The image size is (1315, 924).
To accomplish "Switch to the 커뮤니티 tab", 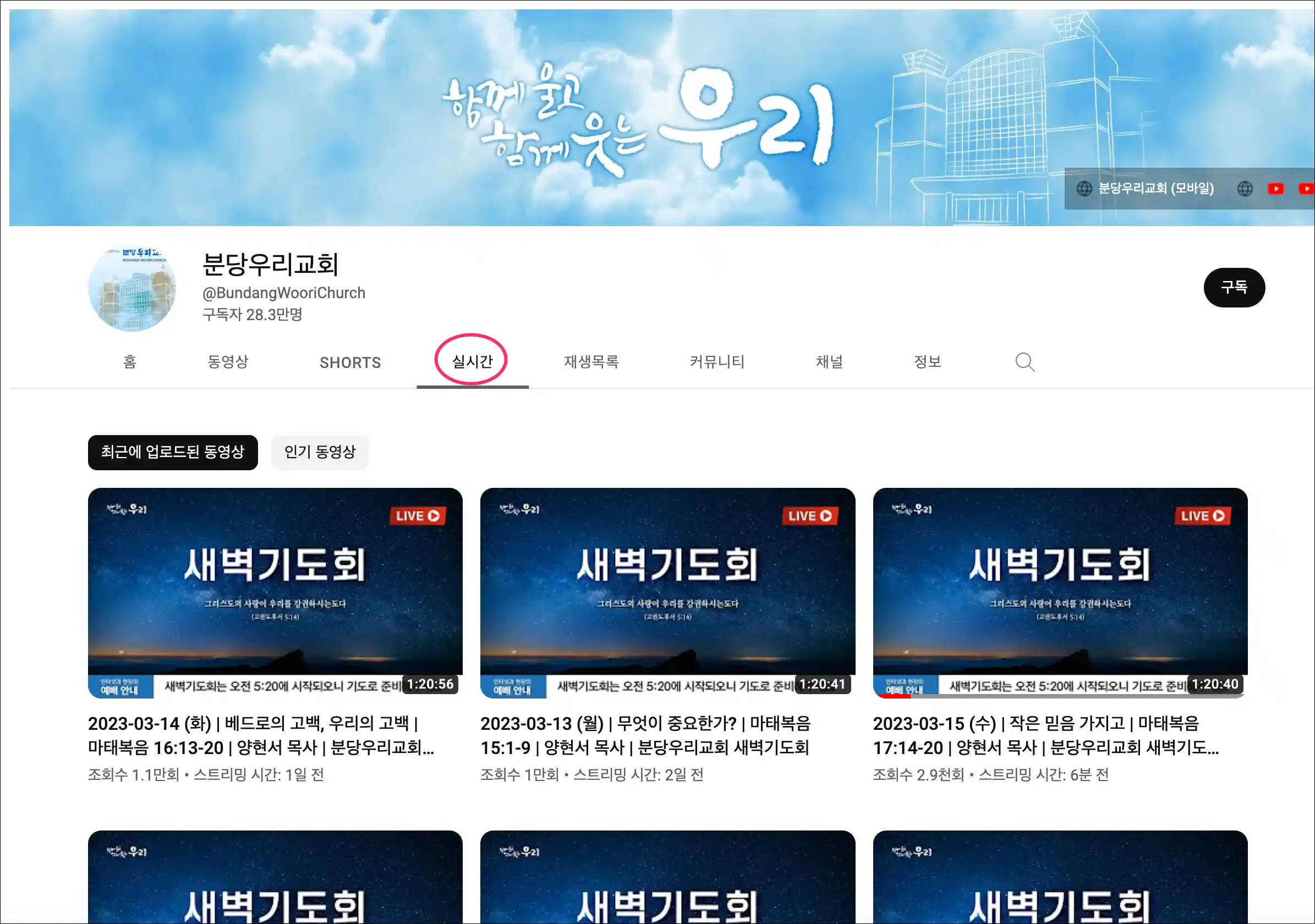I will click(717, 362).
